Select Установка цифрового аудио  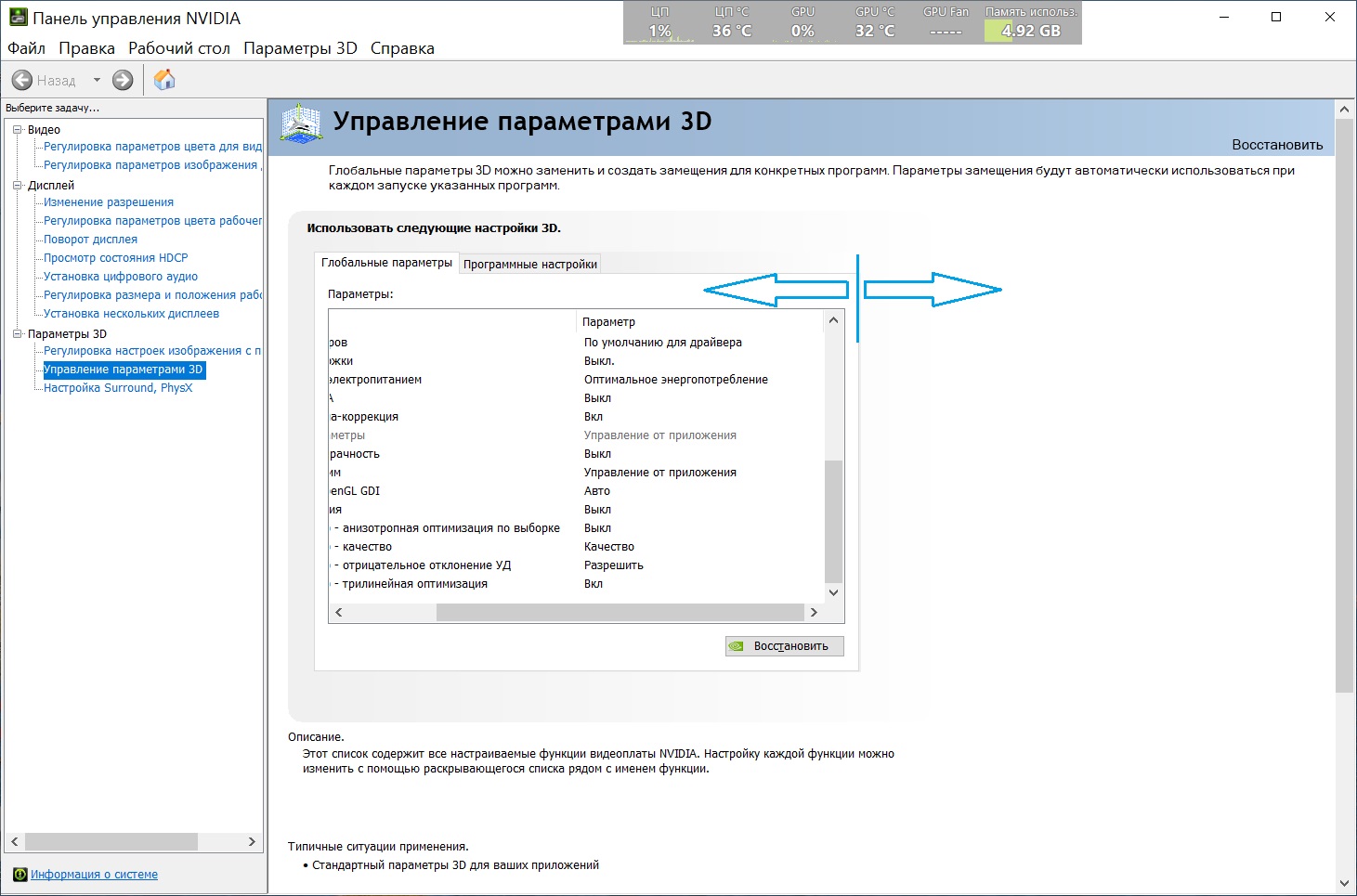coord(121,277)
